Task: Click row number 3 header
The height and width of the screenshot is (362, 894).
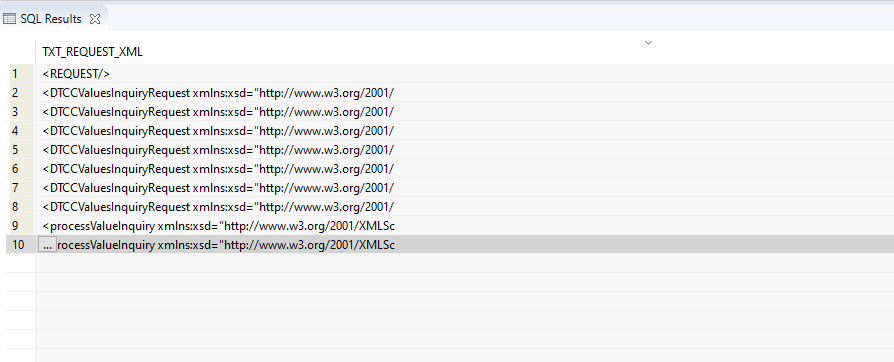Action: click(x=21, y=112)
